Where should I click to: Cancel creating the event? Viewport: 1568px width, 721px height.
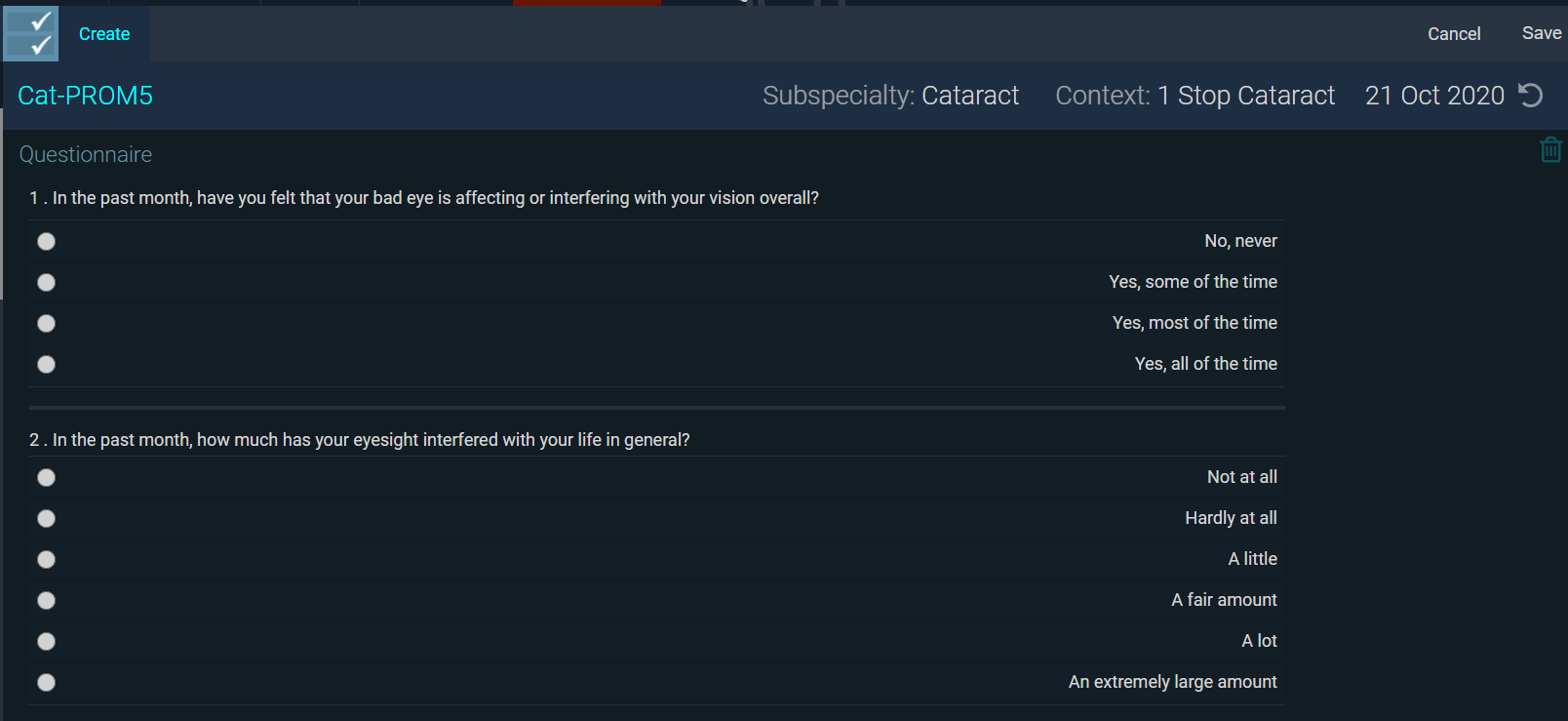pyautogui.click(x=1453, y=34)
